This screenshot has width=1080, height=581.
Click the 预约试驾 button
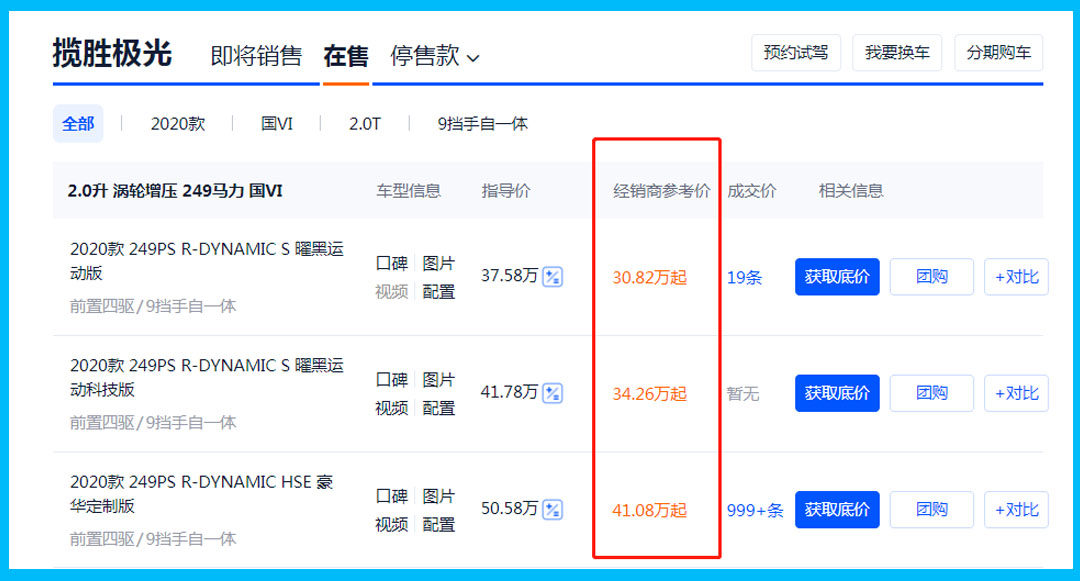click(796, 52)
